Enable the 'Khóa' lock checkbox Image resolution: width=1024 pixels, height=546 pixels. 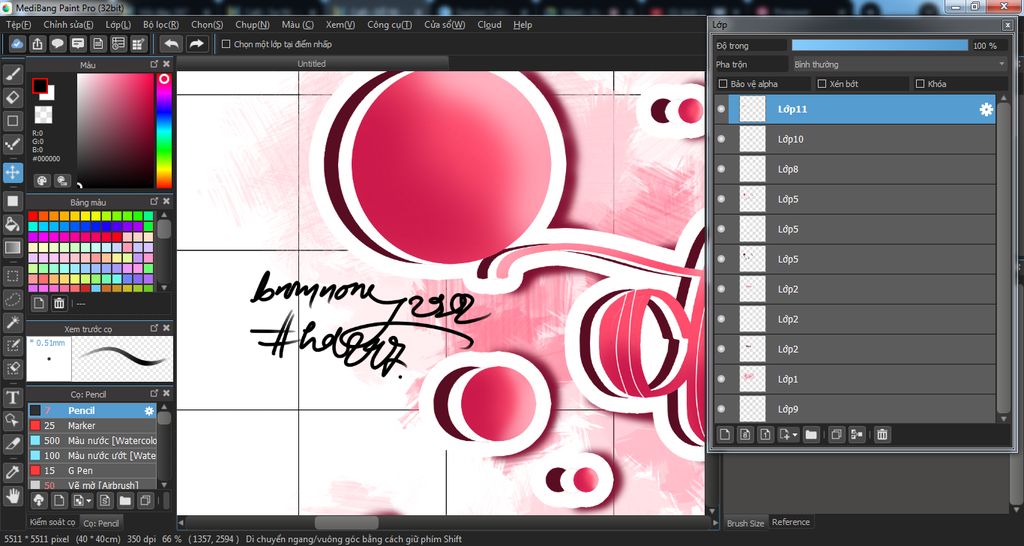[x=920, y=84]
